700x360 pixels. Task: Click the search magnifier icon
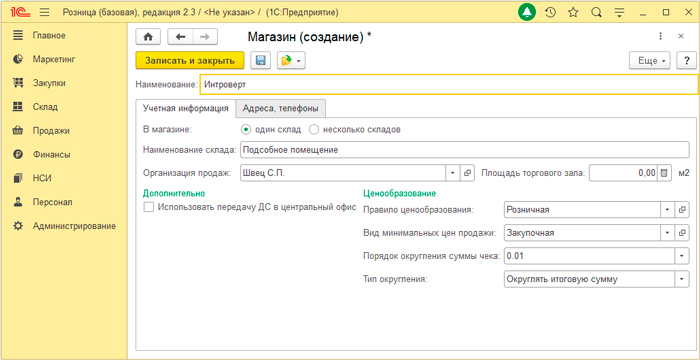point(596,13)
